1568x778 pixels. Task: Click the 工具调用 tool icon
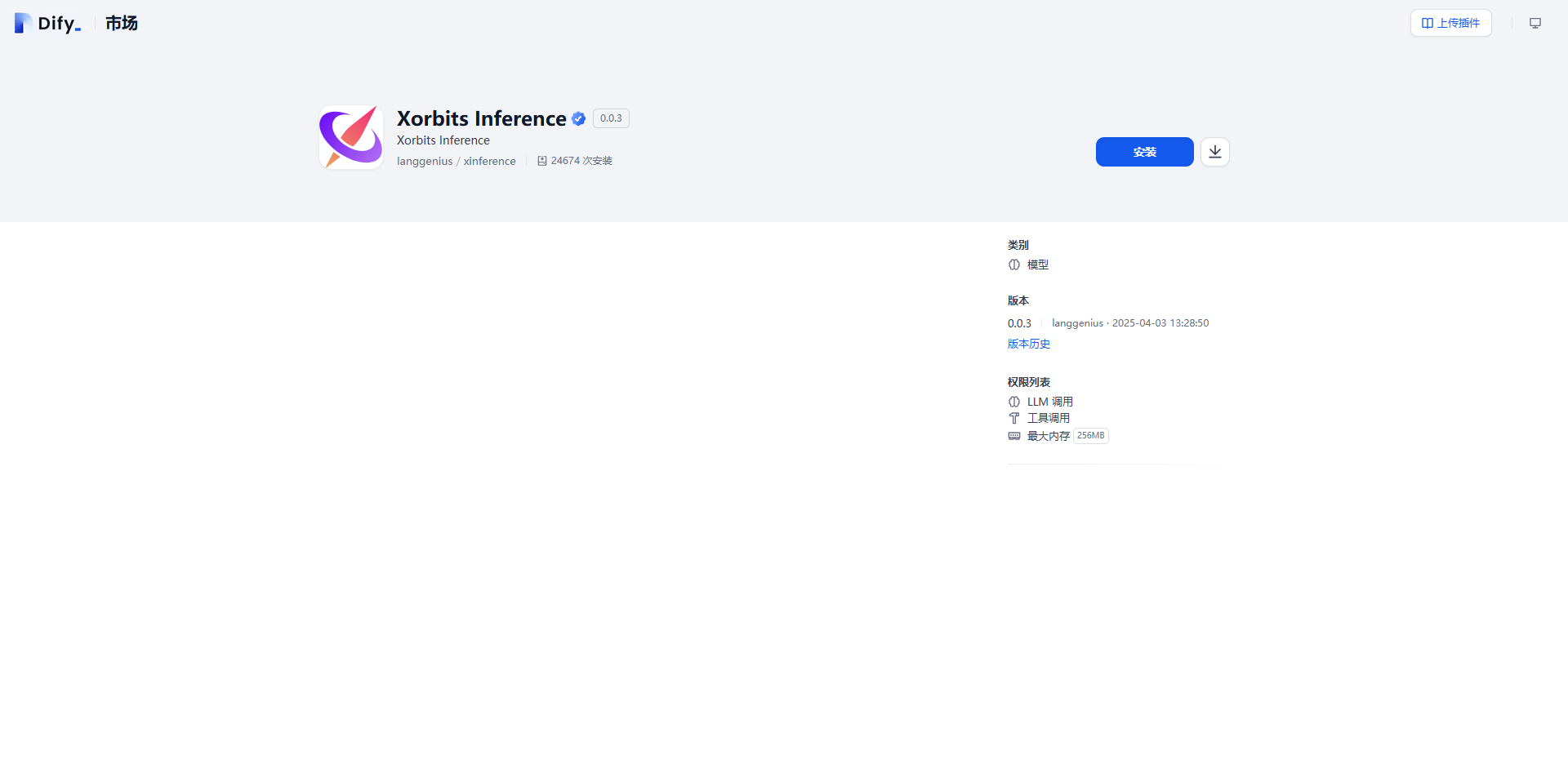click(x=1013, y=418)
